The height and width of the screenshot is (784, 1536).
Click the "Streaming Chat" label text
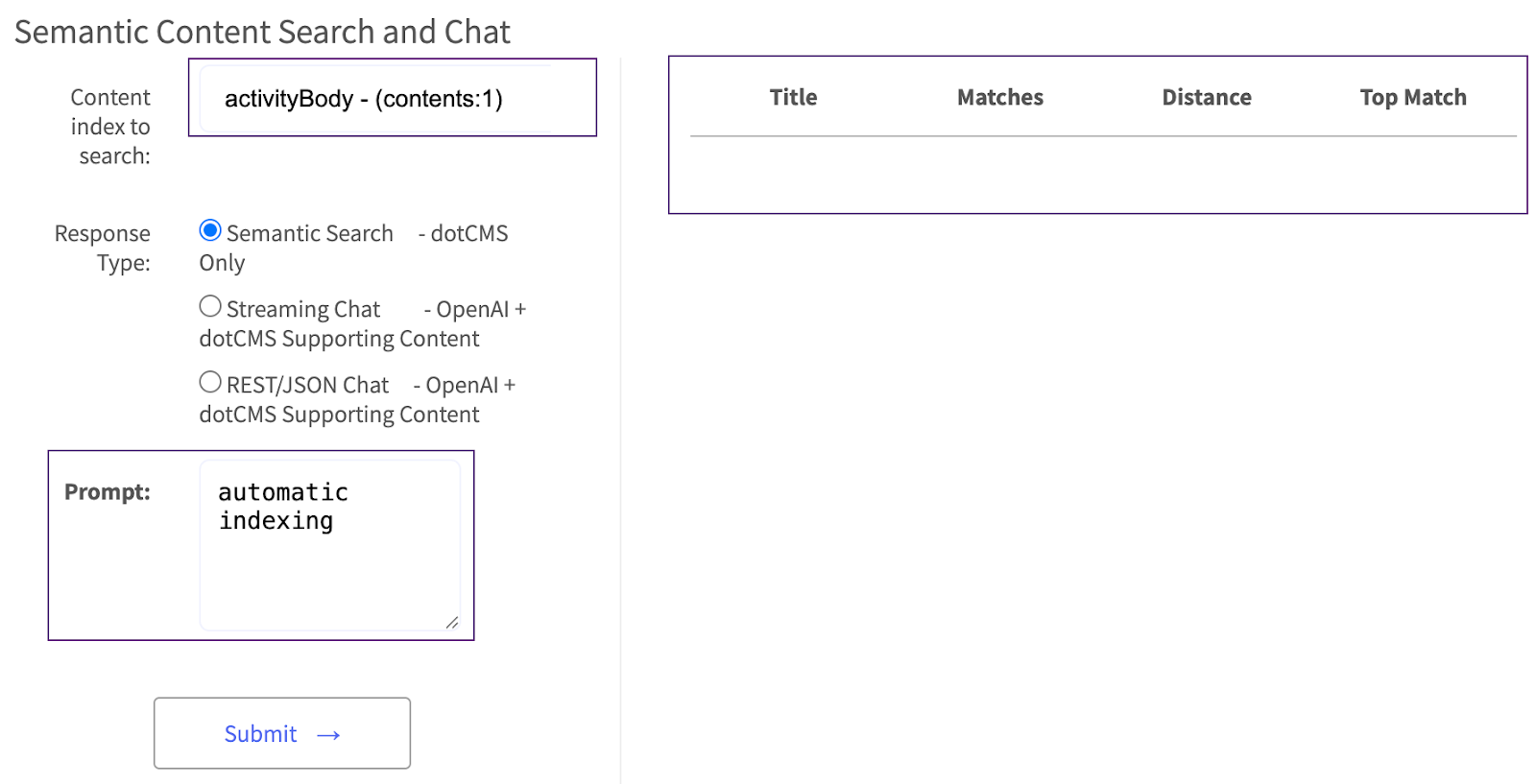coord(303,310)
